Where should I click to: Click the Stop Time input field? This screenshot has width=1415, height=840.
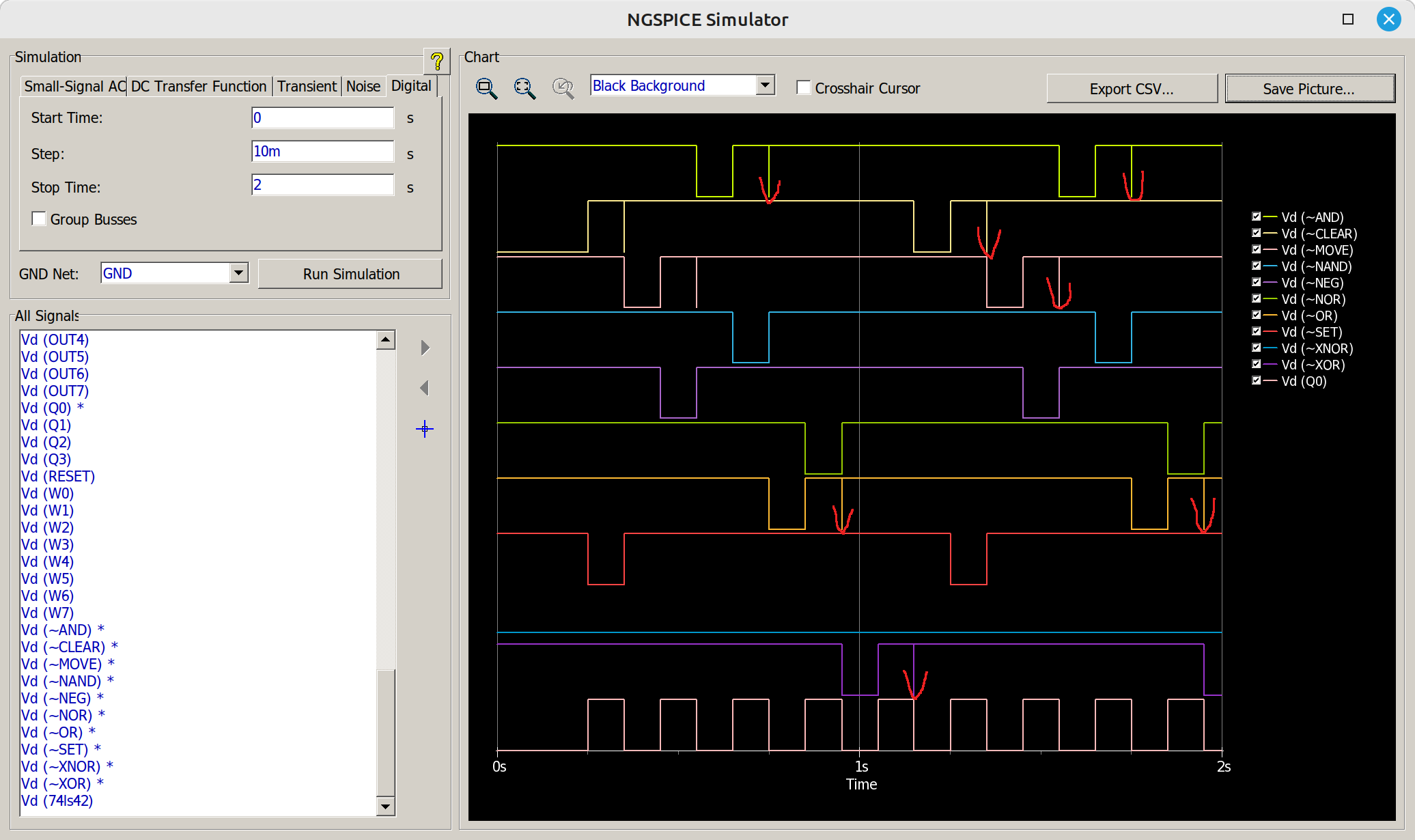coord(322,185)
